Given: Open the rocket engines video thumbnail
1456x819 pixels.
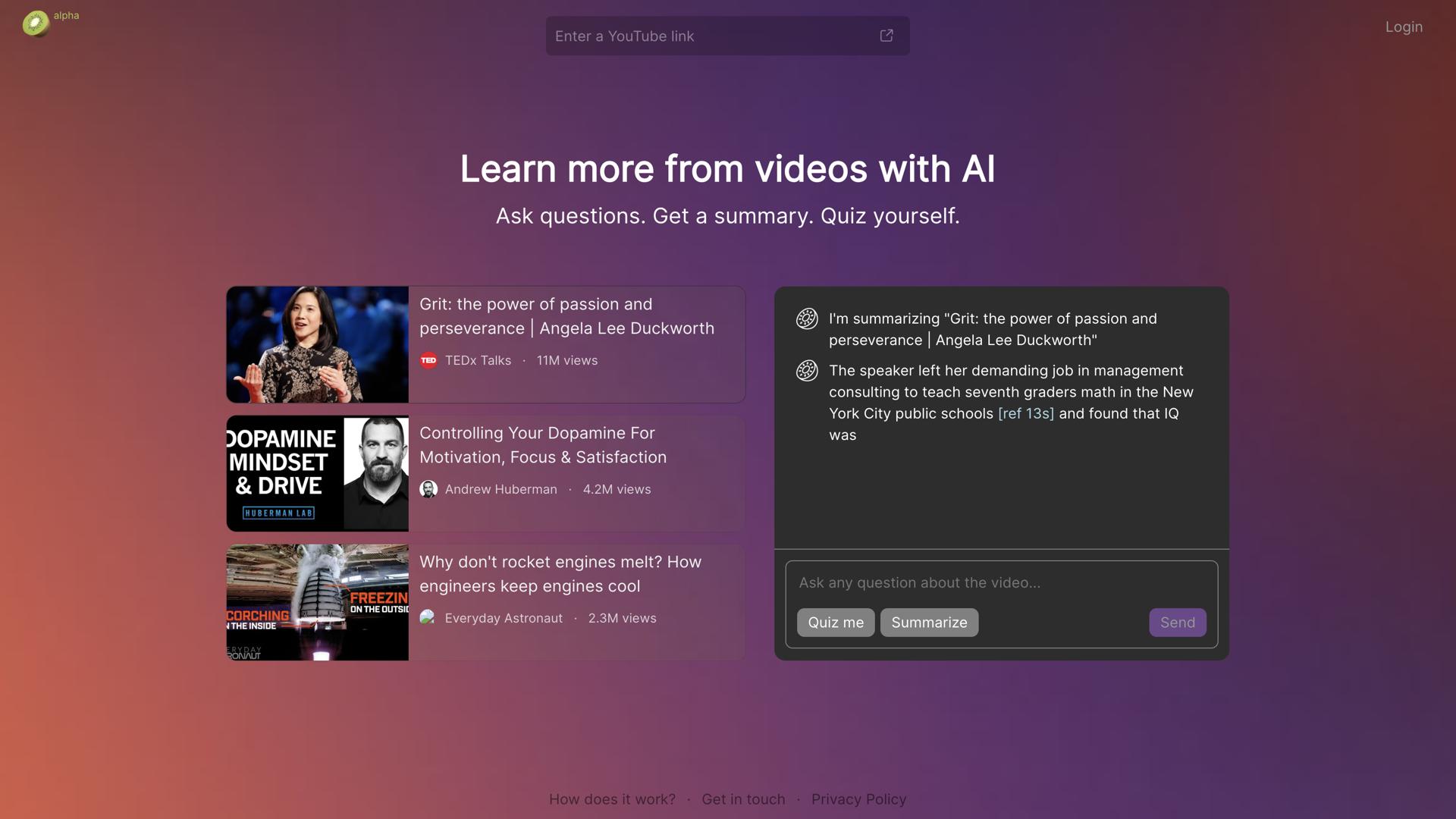Looking at the screenshot, I should pos(317,602).
